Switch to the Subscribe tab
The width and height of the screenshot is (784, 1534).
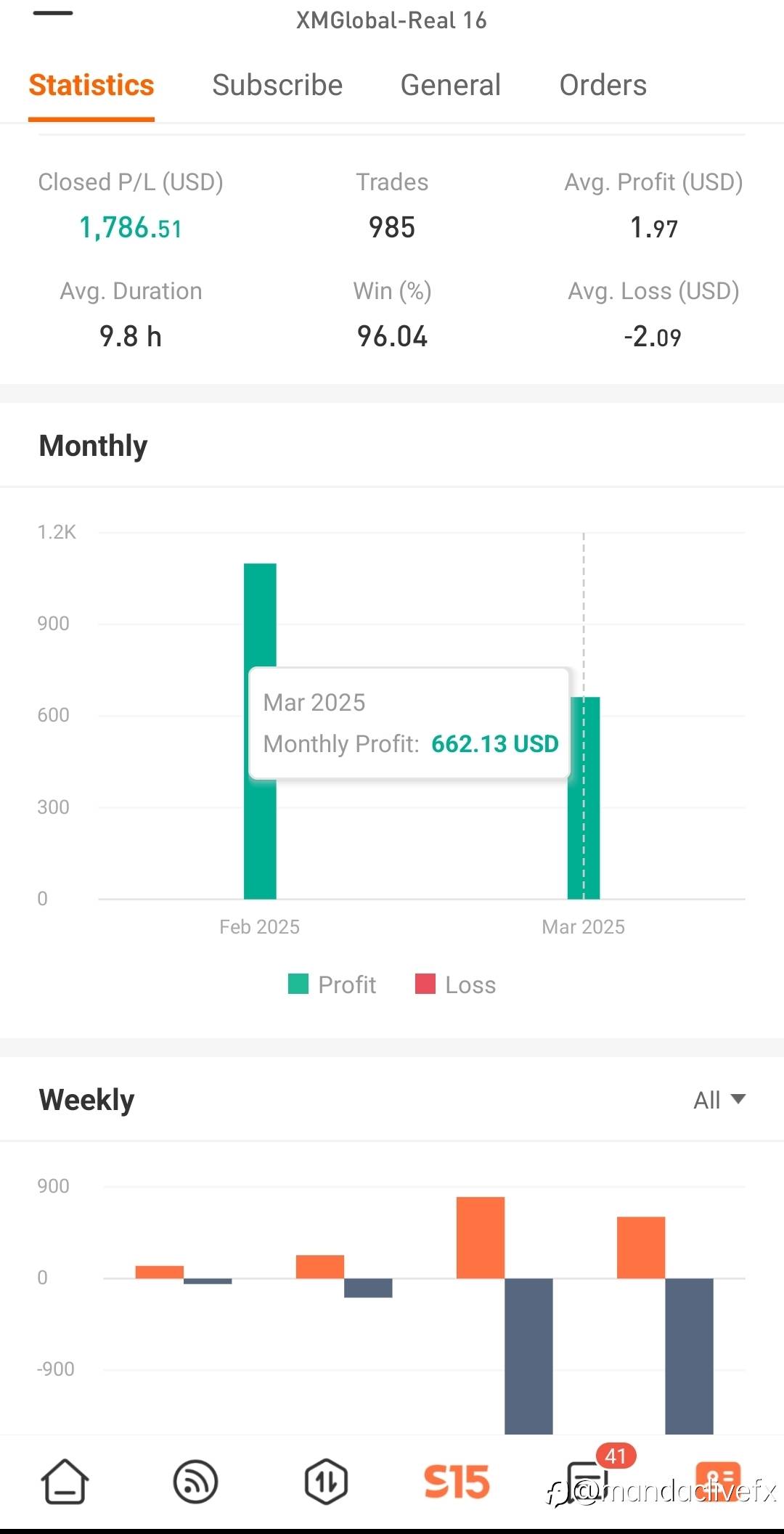click(277, 85)
